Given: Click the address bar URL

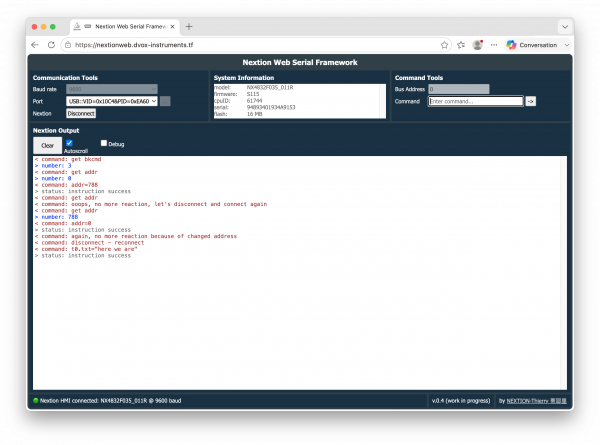Looking at the screenshot, I should pyautogui.click(x=134, y=45).
